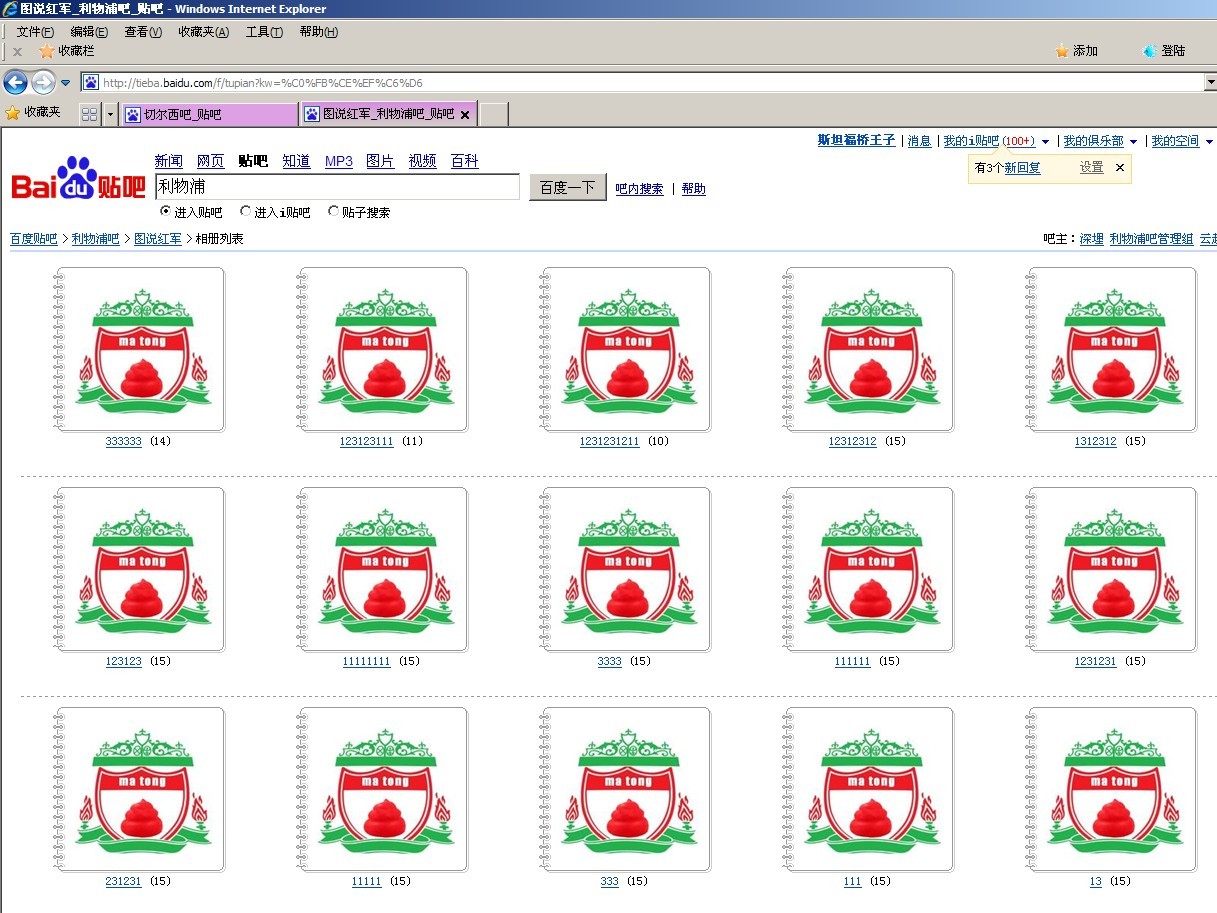Click the Favorites star icon in toolbar

pyautogui.click(x=13, y=113)
